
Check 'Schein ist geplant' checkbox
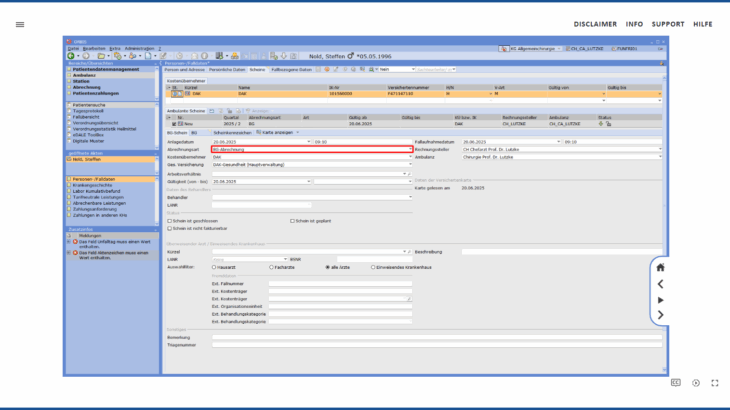292,220
